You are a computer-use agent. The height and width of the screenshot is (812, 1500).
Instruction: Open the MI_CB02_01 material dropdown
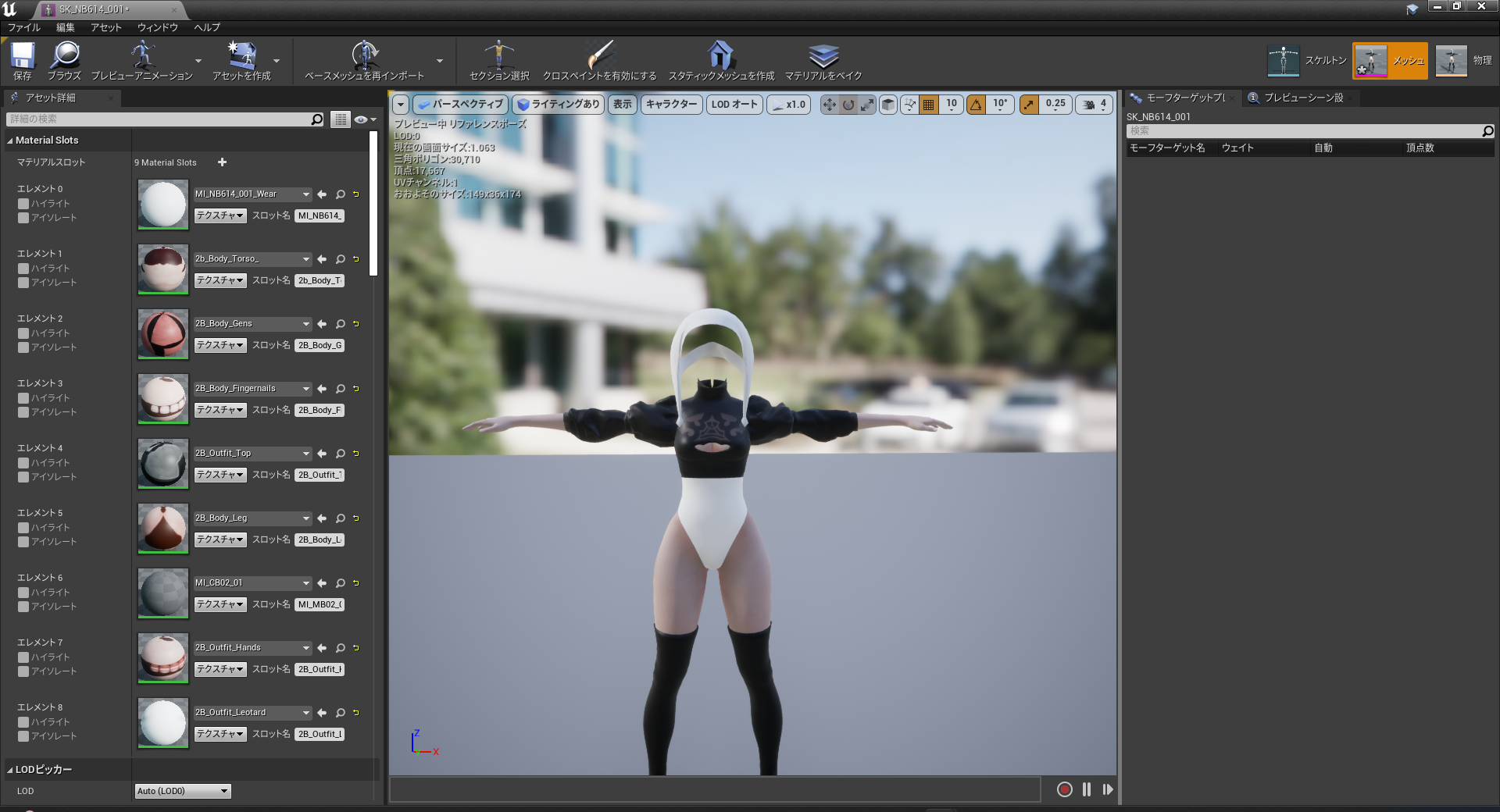[252, 583]
